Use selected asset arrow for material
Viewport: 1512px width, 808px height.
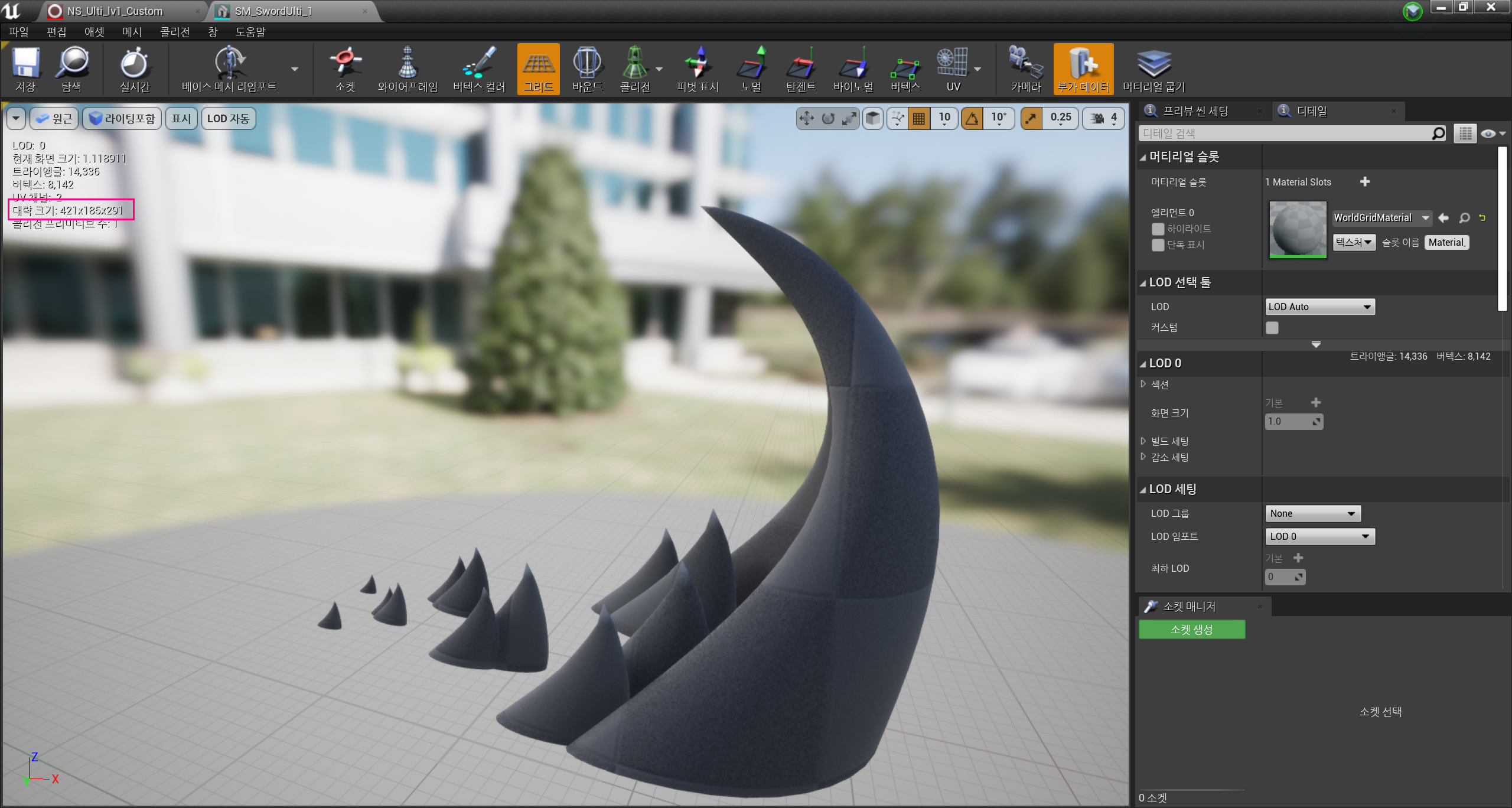[1443, 218]
